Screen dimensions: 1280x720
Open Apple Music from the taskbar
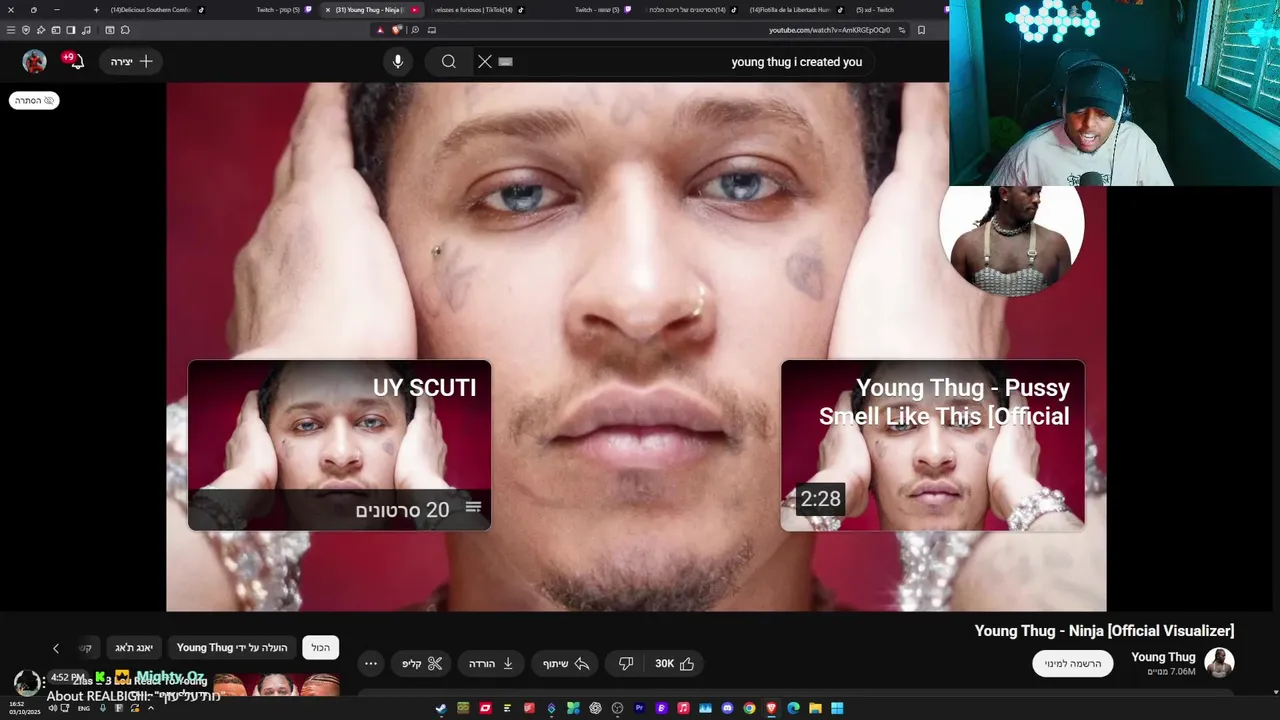point(683,708)
